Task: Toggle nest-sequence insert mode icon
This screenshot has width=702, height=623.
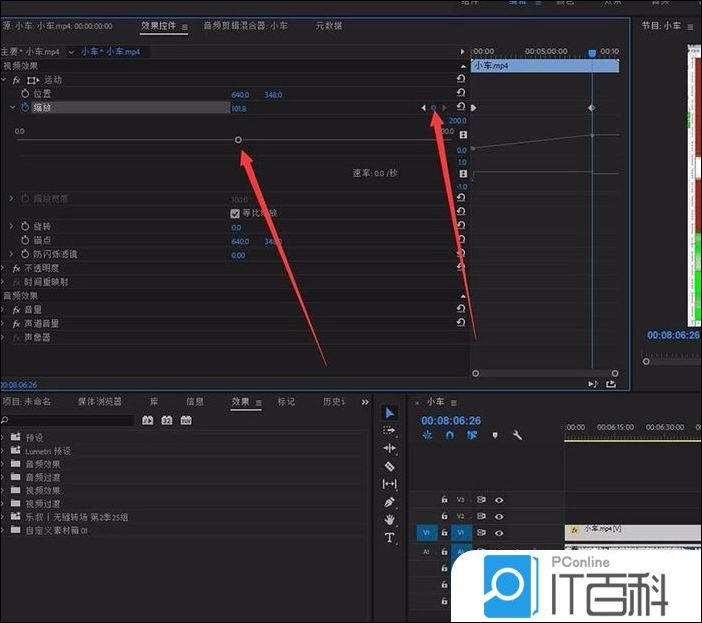Action: [x=427, y=435]
